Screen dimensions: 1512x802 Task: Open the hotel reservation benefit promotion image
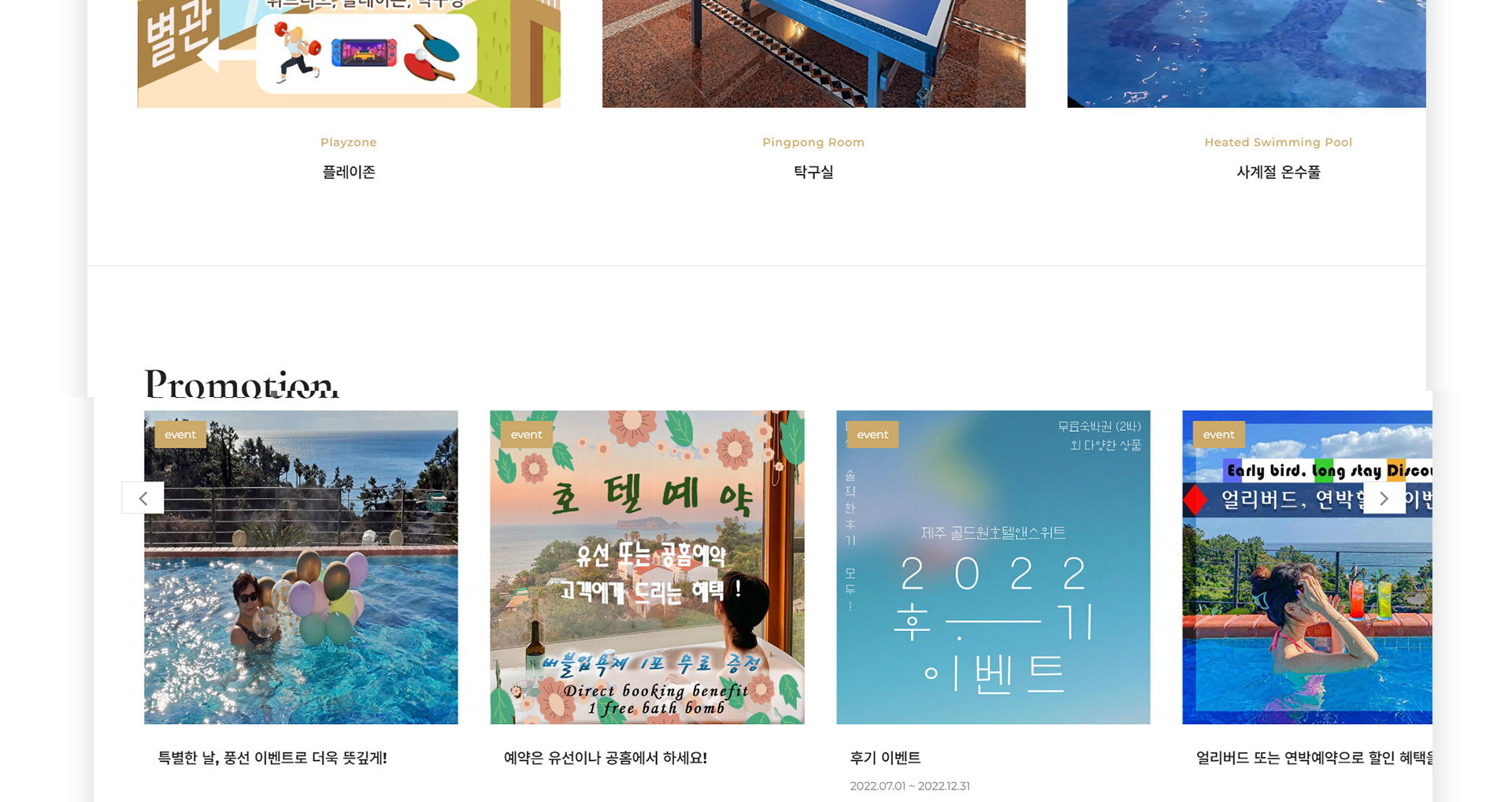(647, 567)
